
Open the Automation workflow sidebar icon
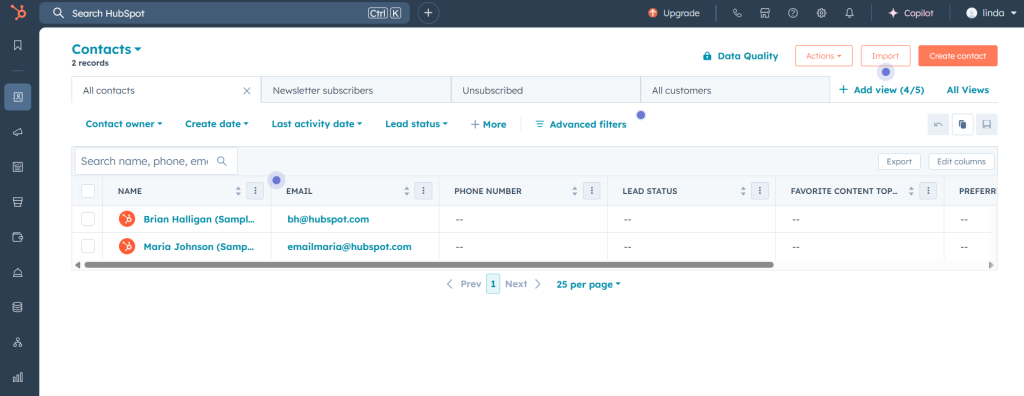[x=18, y=342]
